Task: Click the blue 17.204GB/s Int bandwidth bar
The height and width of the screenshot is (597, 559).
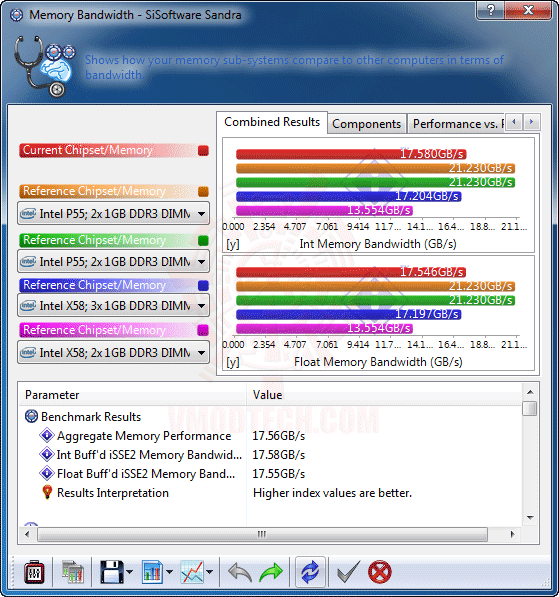Action: [349, 196]
